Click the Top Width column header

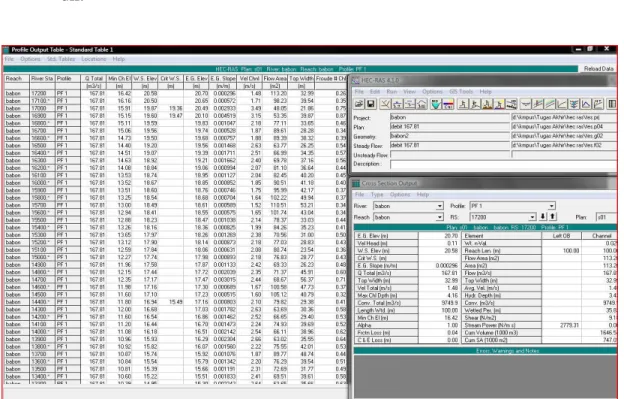coord(301,78)
